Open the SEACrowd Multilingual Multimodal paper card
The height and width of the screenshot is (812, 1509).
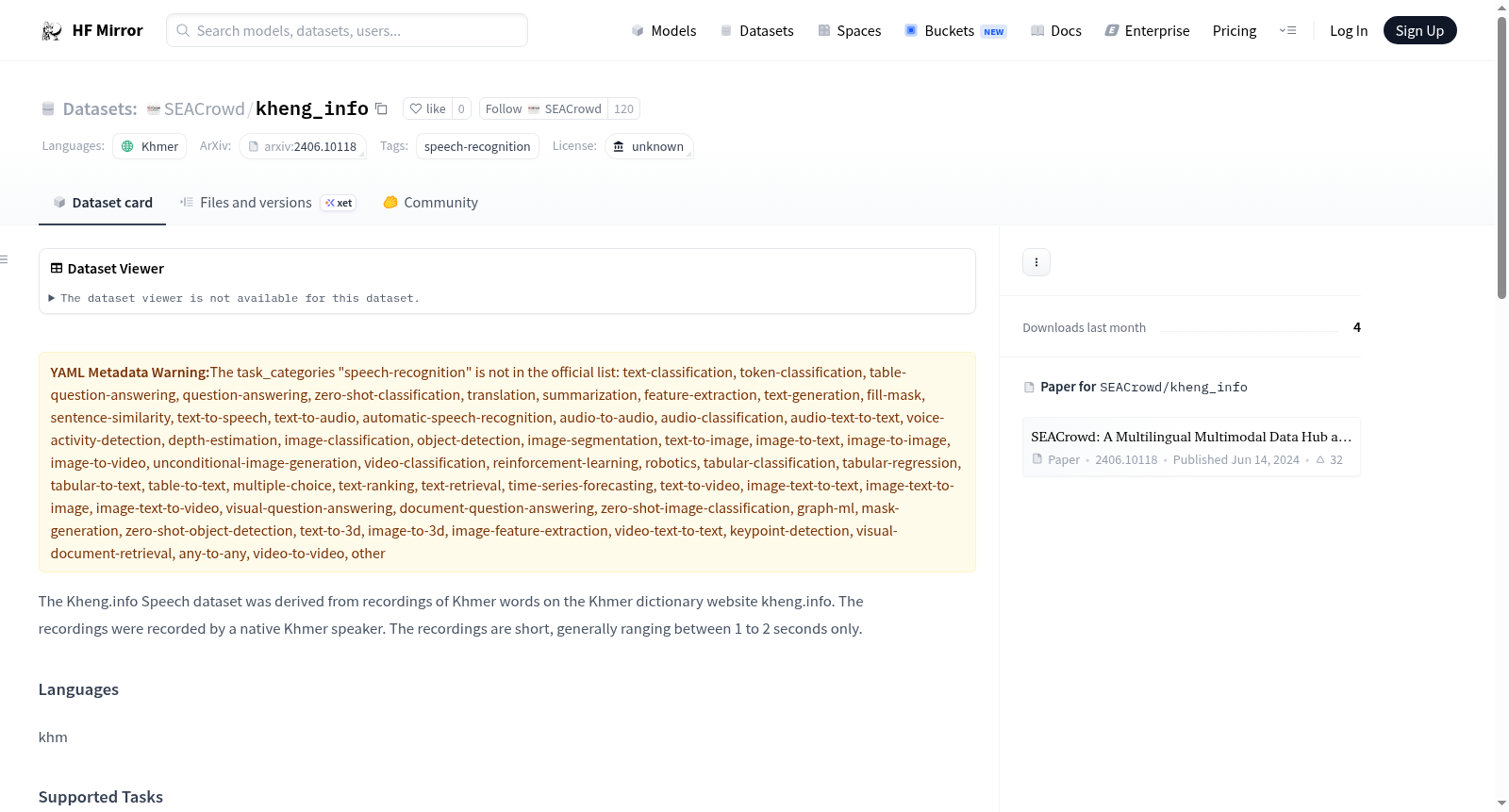pyautogui.click(x=1191, y=447)
